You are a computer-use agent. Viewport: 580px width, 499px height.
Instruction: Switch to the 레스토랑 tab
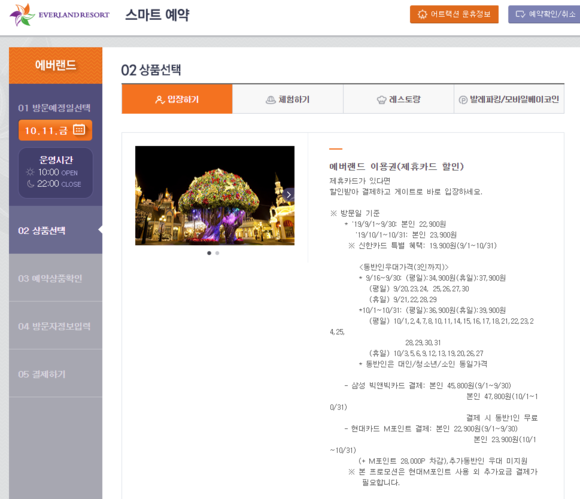click(x=398, y=99)
